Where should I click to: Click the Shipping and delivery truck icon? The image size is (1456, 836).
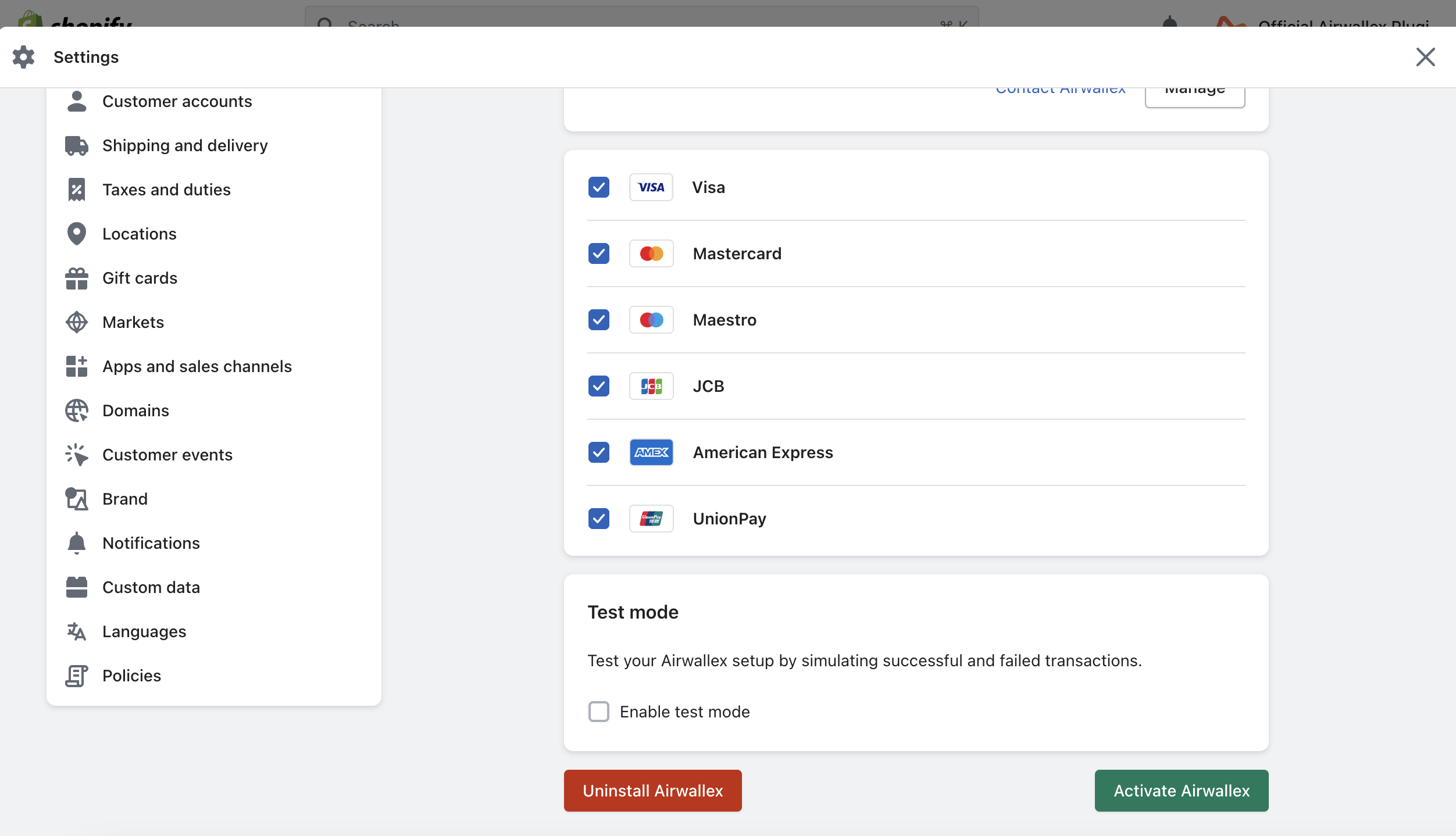pyautogui.click(x=76, y=145)
